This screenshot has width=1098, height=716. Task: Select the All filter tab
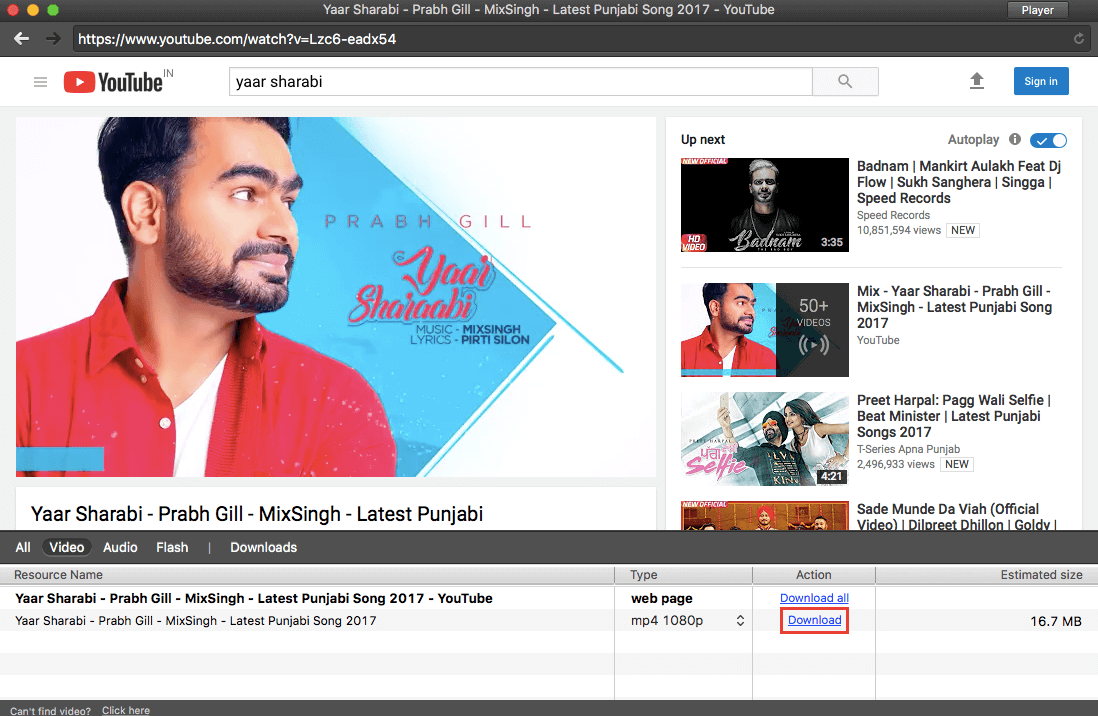click(23, 547)
